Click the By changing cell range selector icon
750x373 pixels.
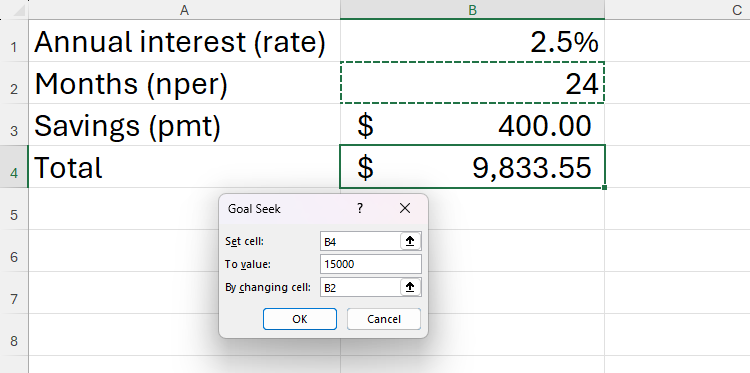pyautogui.click(x=410, y=287)
